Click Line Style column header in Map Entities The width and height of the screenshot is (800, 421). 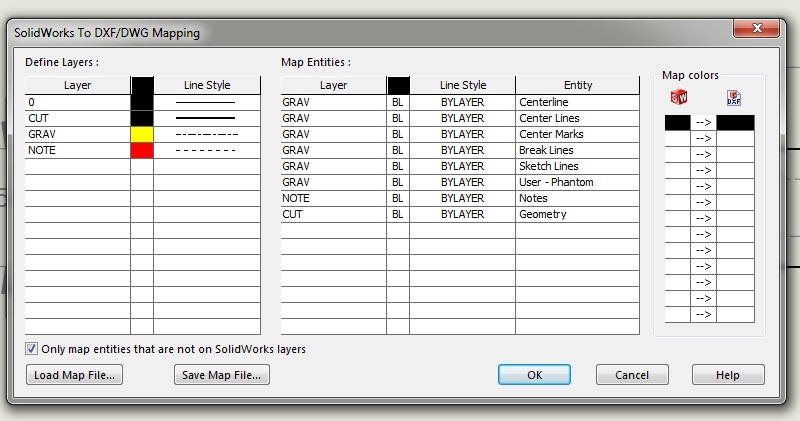pyautogui.click(x=463, y=85)
